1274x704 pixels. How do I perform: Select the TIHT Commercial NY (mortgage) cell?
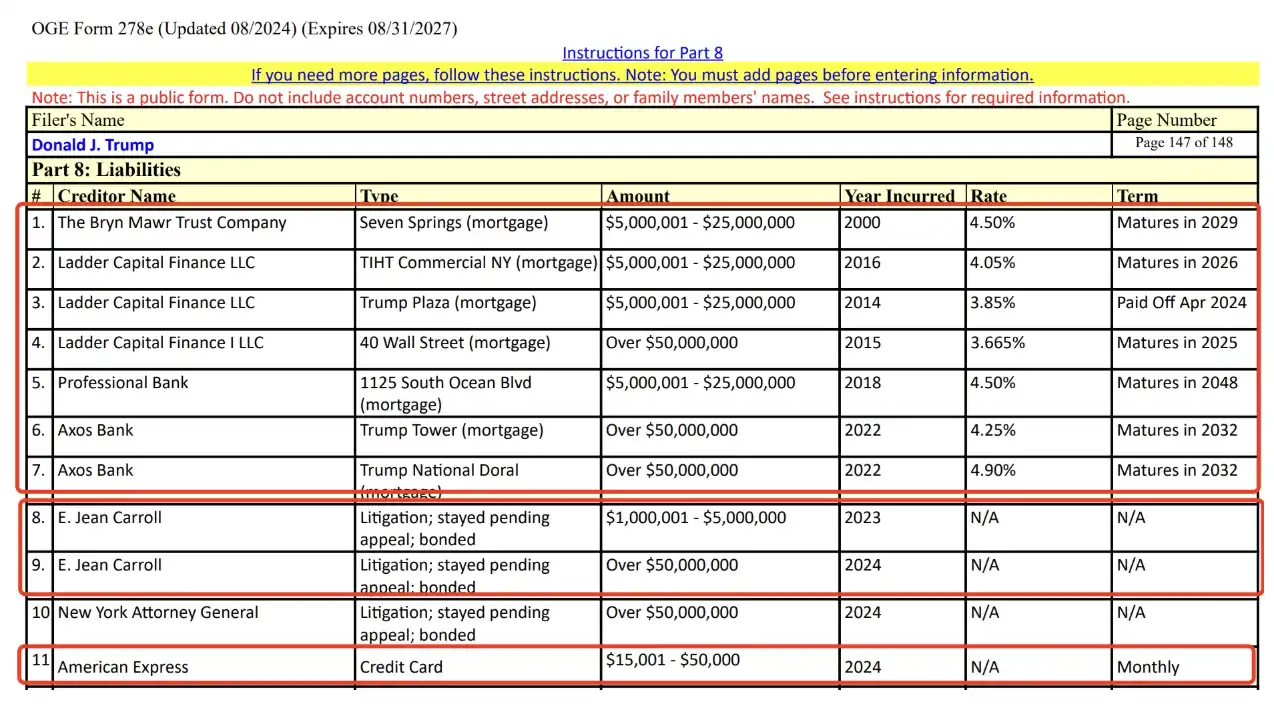point(478,263)
